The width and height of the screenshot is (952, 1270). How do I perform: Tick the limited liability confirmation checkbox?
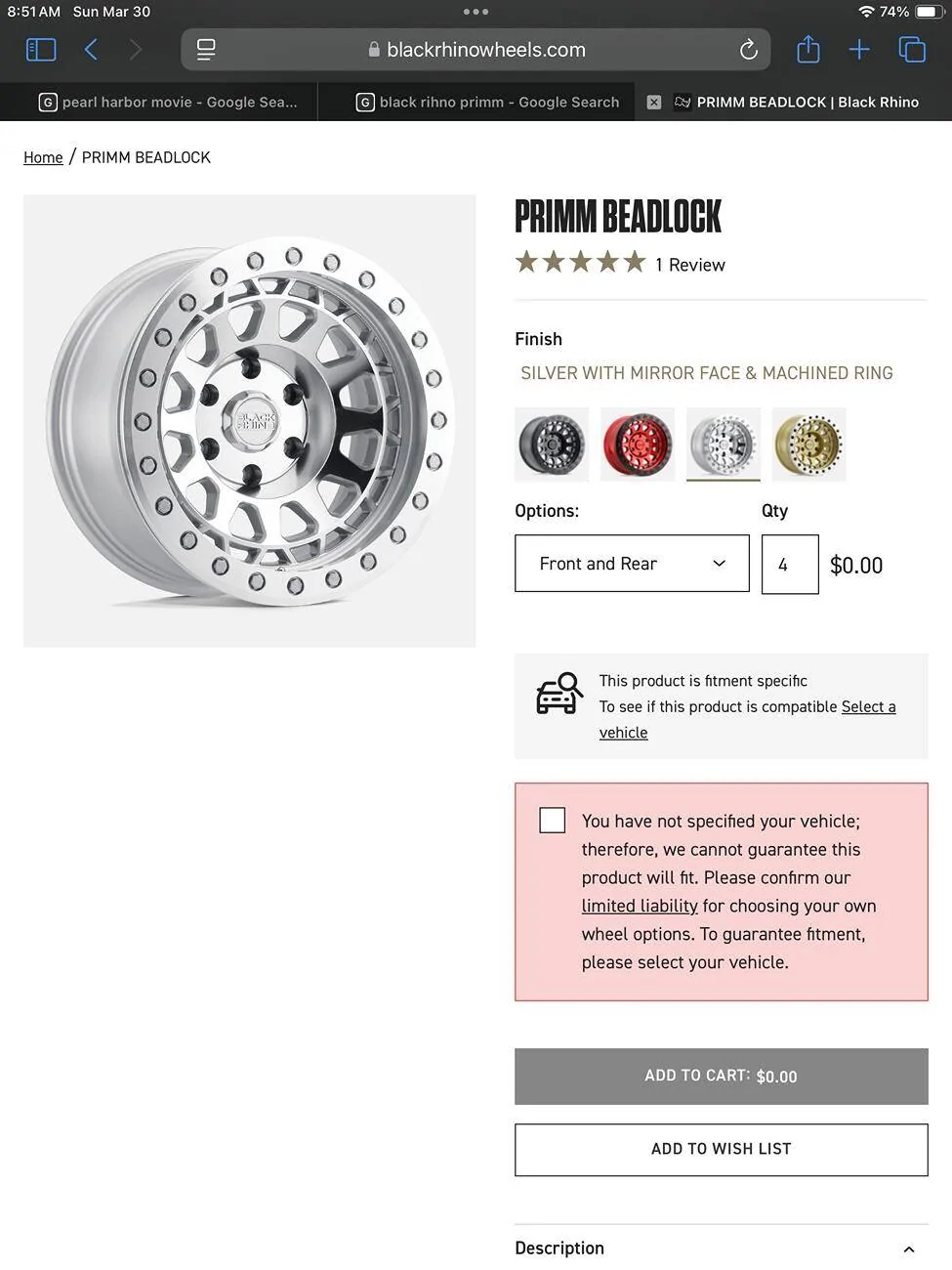(553, 820)
